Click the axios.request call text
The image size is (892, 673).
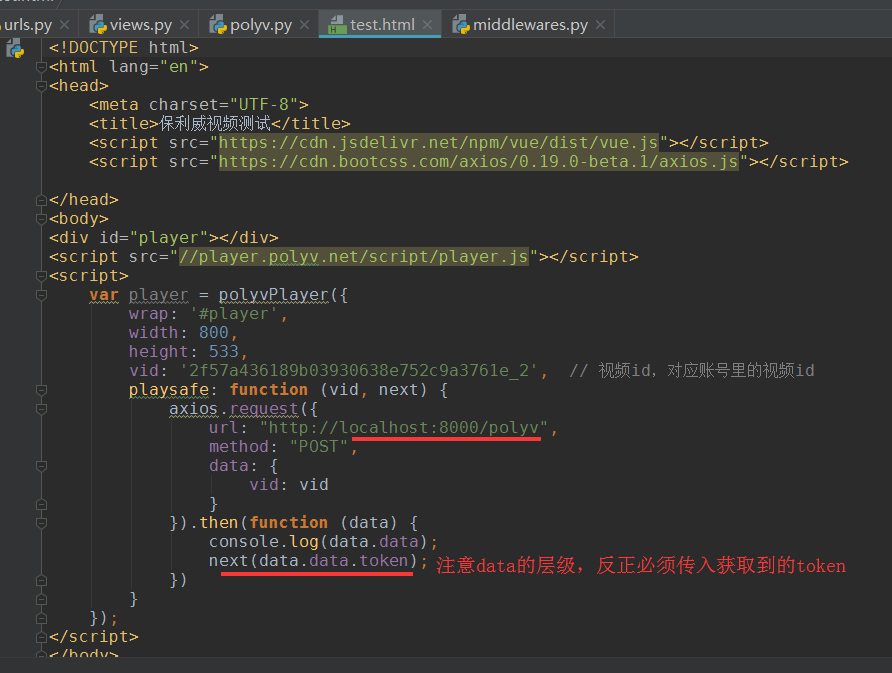coord(233,409)
